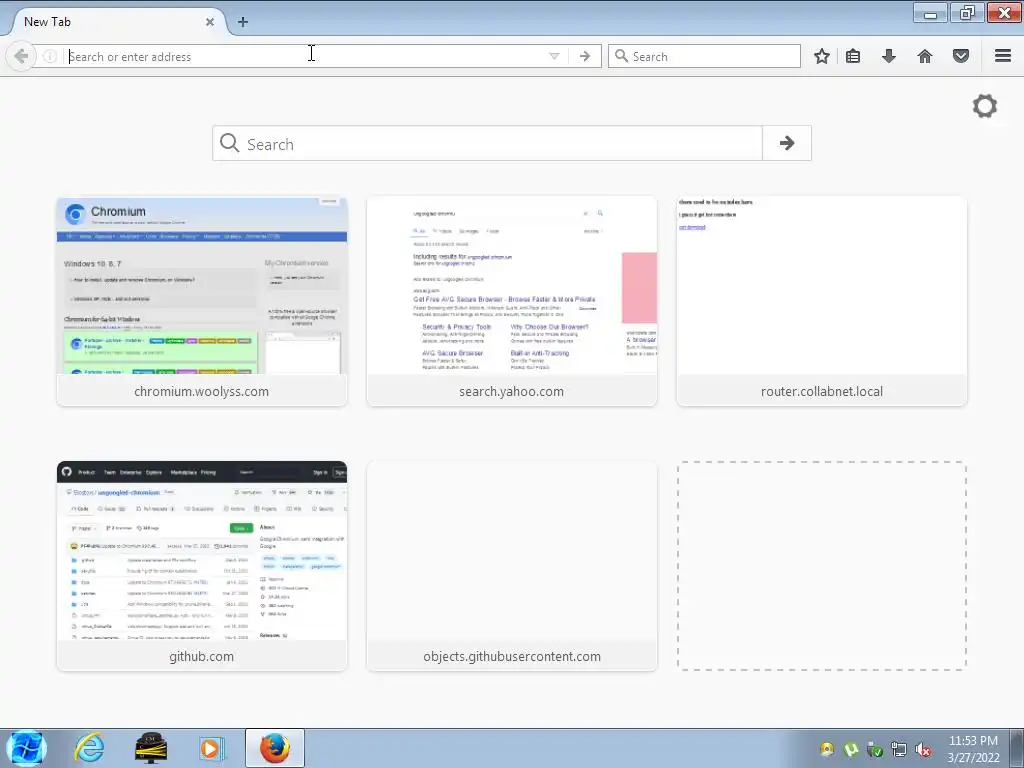The width and height of the screenshot is (1024, 768).
Task: Click the yellow tray icon left of uTorrent
Action: pyautogui.click(x=827, y=750)
